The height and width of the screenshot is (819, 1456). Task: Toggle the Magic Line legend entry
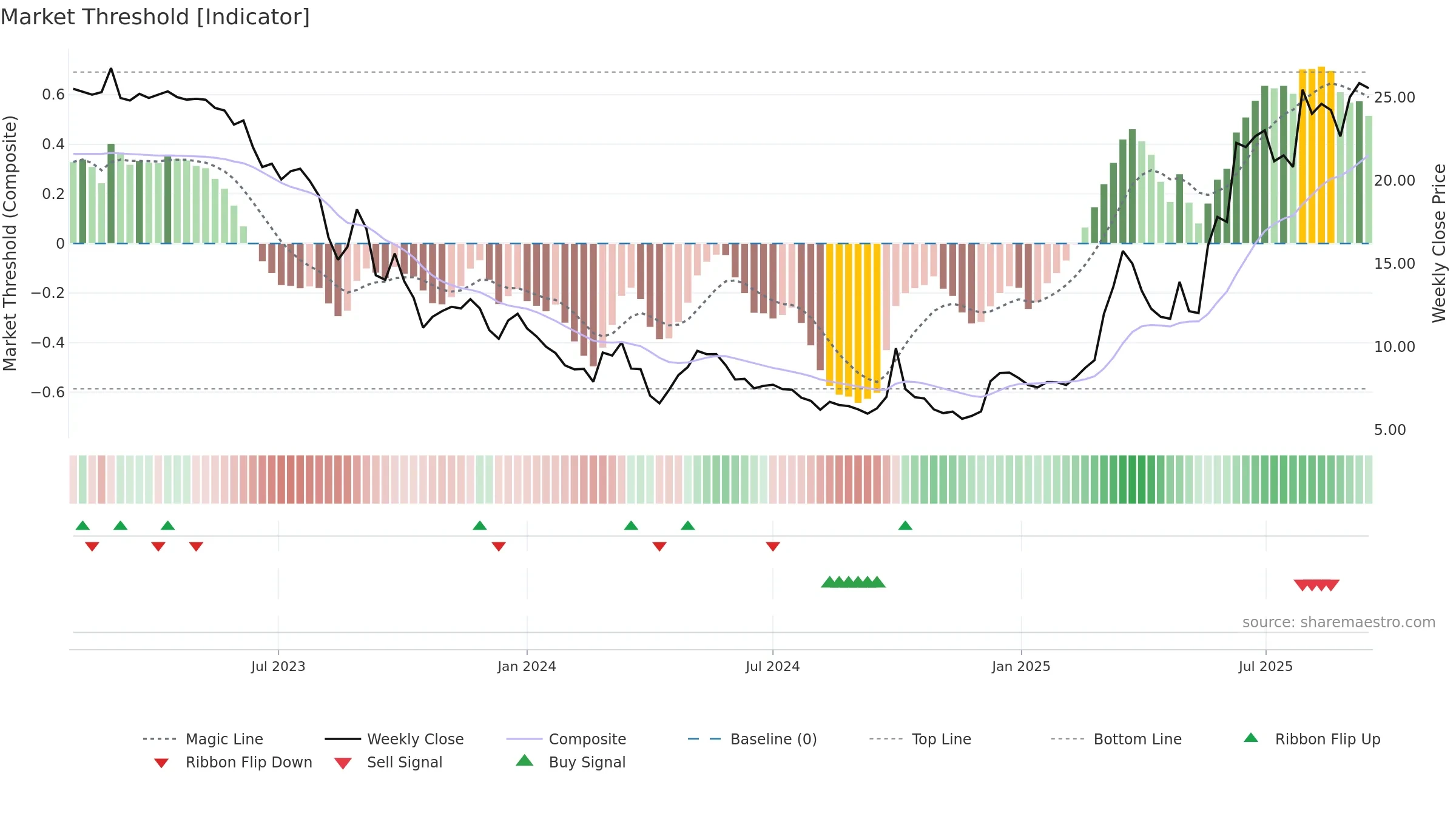coord(203,739)
